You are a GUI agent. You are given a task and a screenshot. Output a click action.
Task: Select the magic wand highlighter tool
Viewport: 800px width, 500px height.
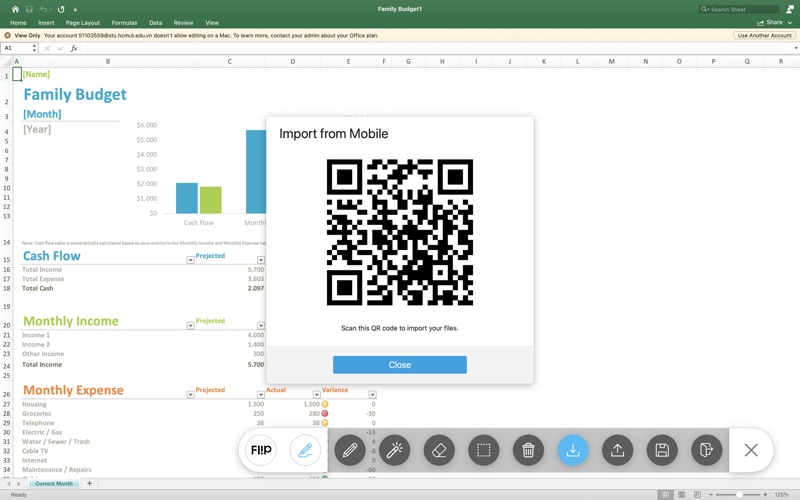[394, 450]
